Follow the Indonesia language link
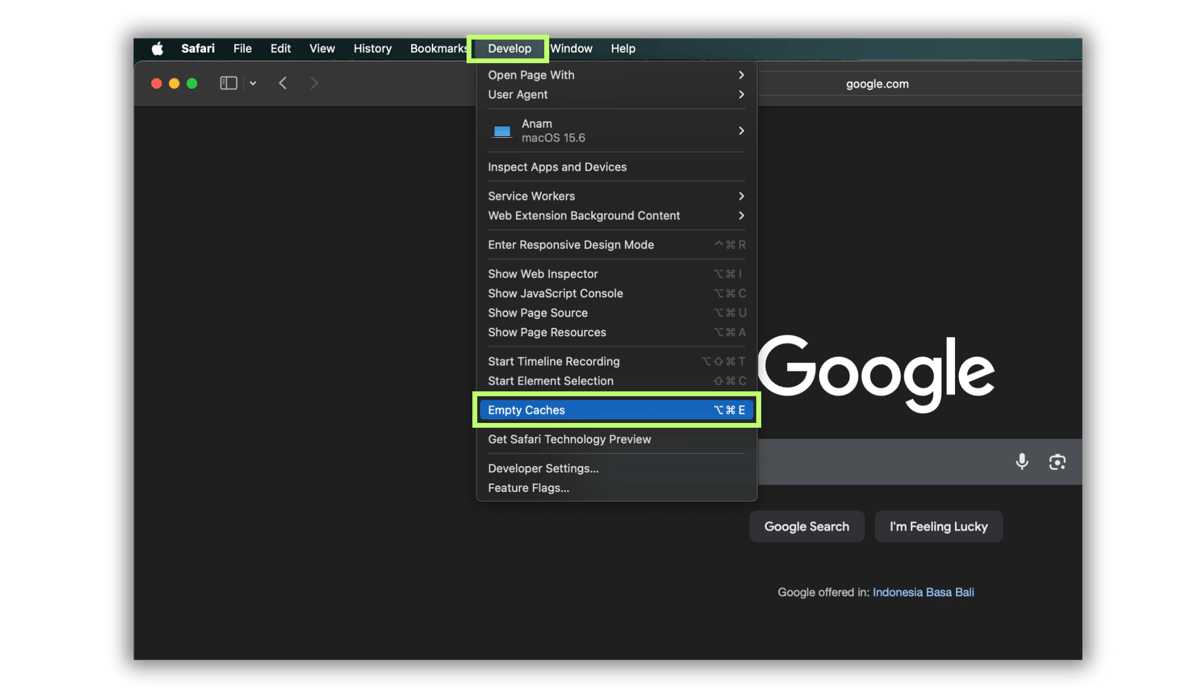 (896, 592)
